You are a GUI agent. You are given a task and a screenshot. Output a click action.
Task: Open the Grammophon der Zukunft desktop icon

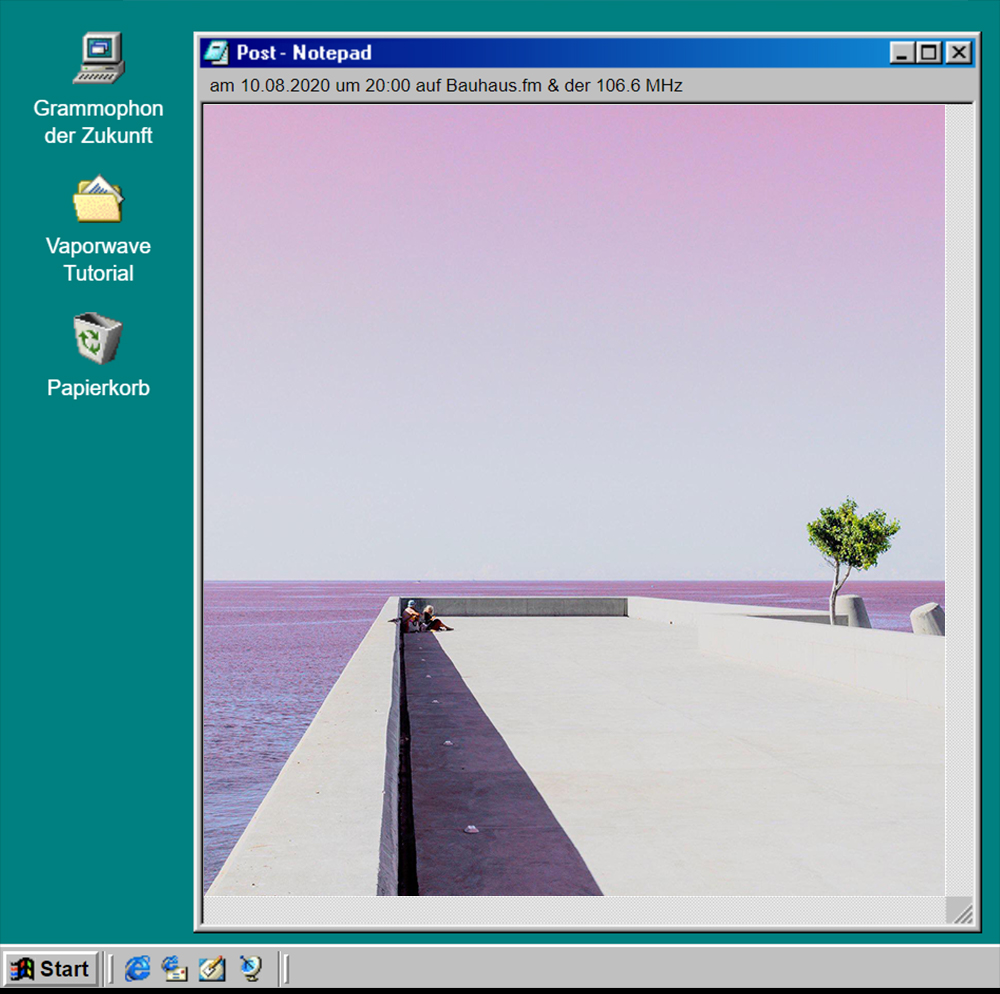[98, 58]
